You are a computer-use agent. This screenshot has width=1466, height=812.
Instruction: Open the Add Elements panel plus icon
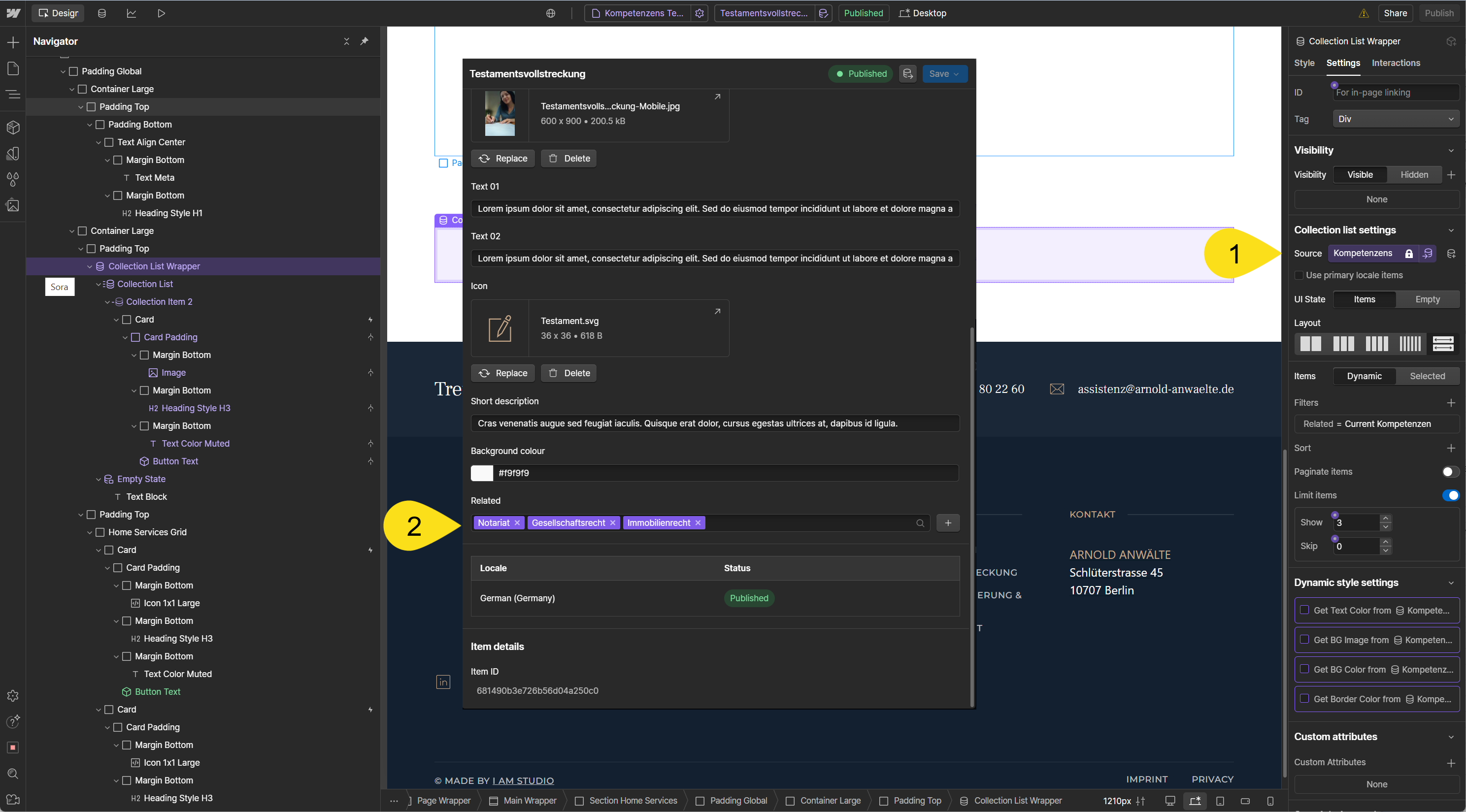pyautogui.click(x=12, y=42)
